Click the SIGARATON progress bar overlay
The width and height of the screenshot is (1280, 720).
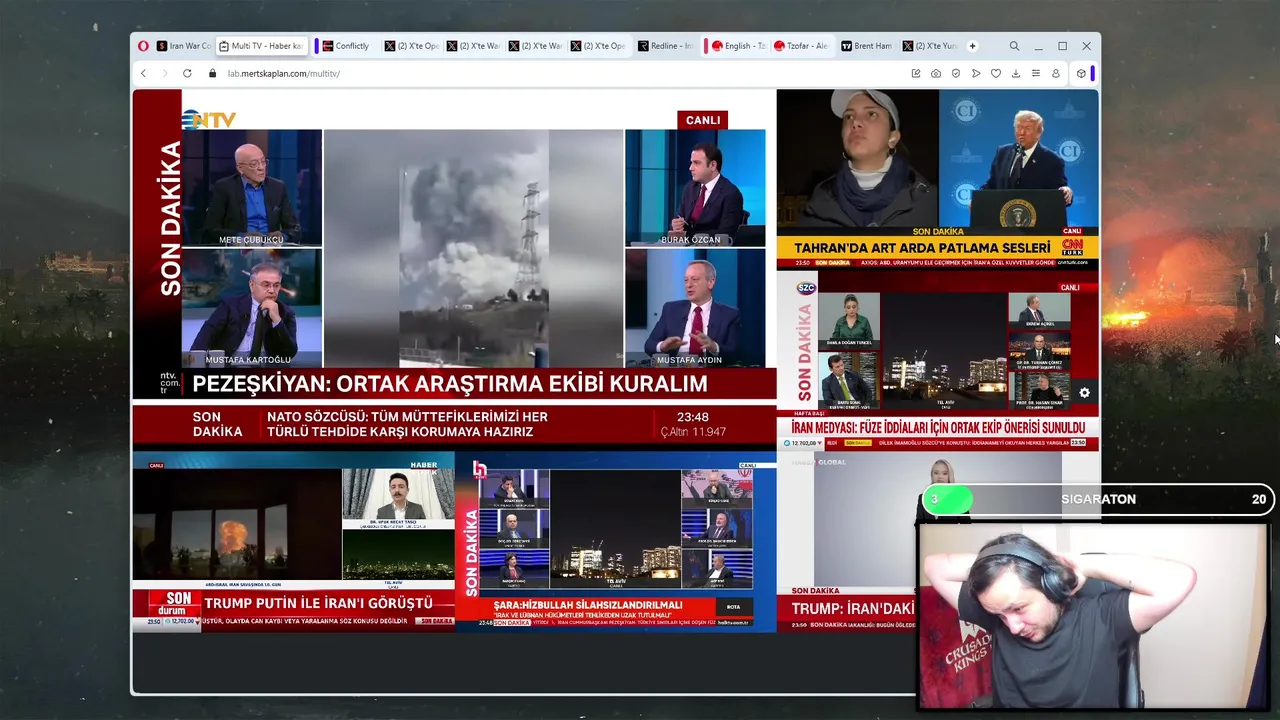[x=1097, y=499]
